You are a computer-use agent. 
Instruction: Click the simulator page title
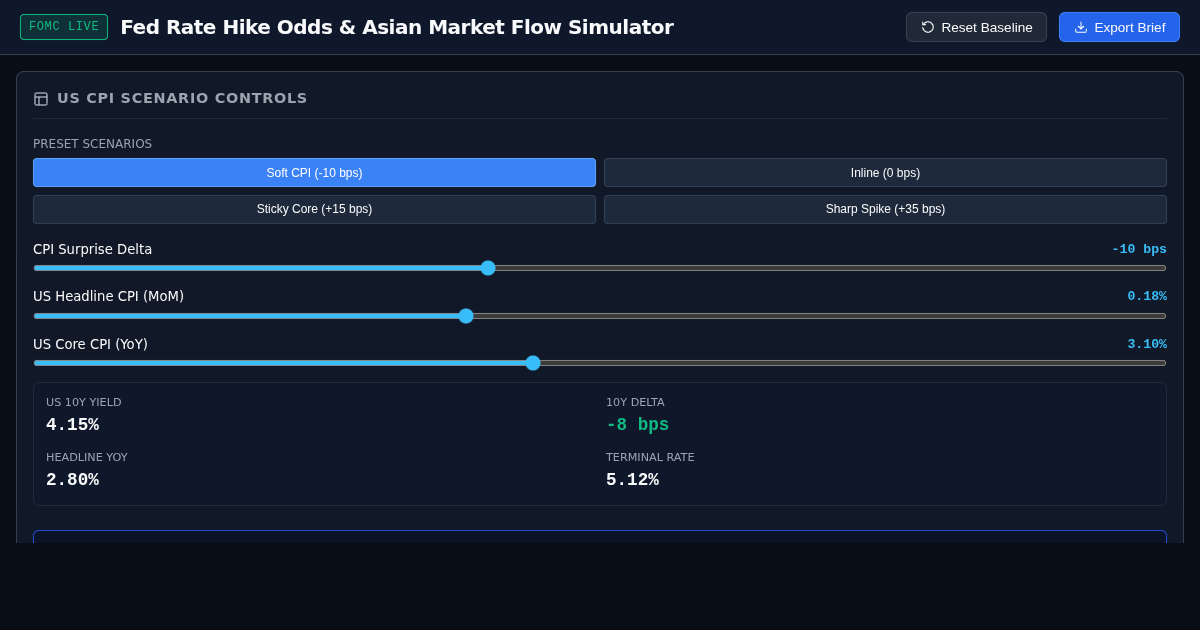(x=397, y=27)
